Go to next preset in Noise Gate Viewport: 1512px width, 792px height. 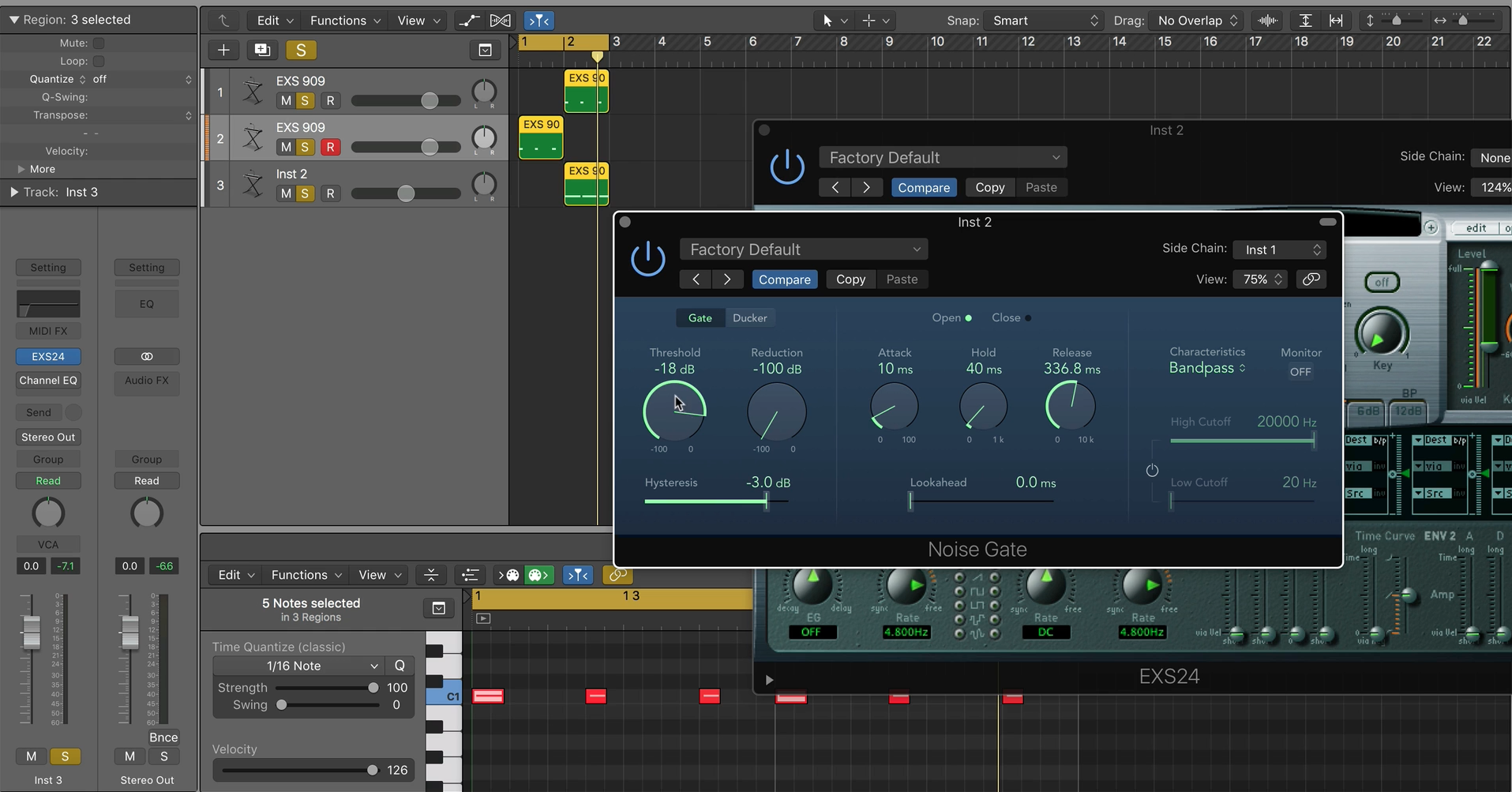coord(727,280)
